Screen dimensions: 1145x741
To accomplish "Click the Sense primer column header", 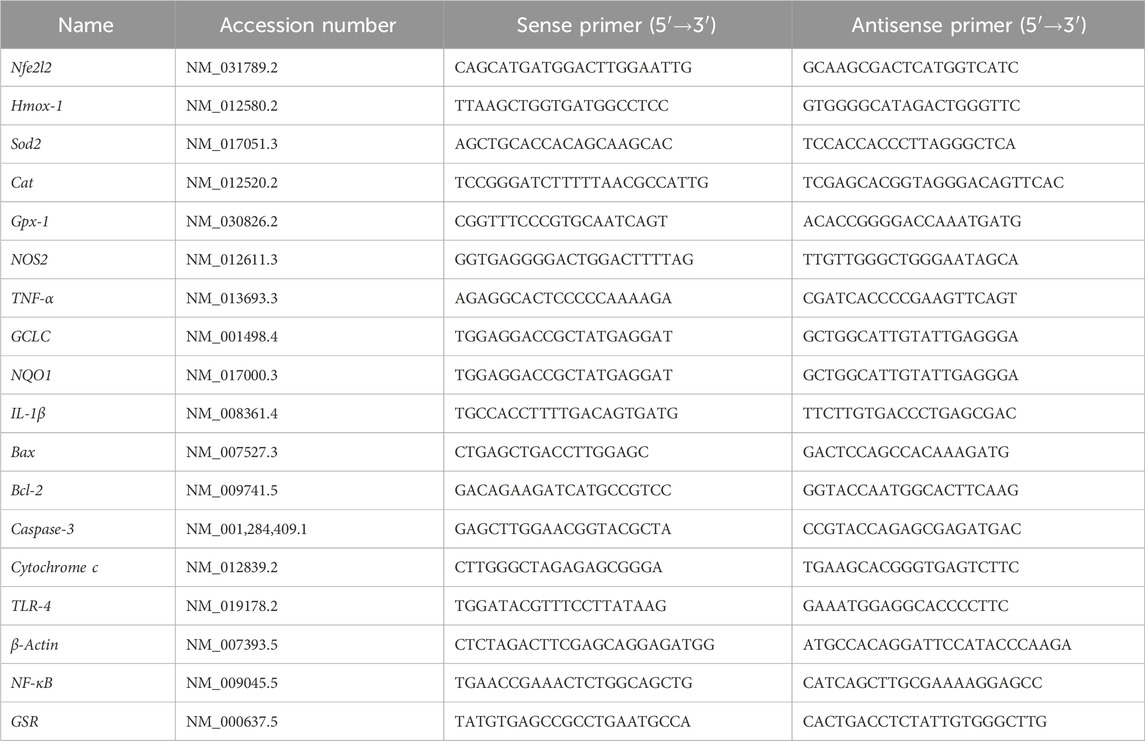I will tap(616, 25).
